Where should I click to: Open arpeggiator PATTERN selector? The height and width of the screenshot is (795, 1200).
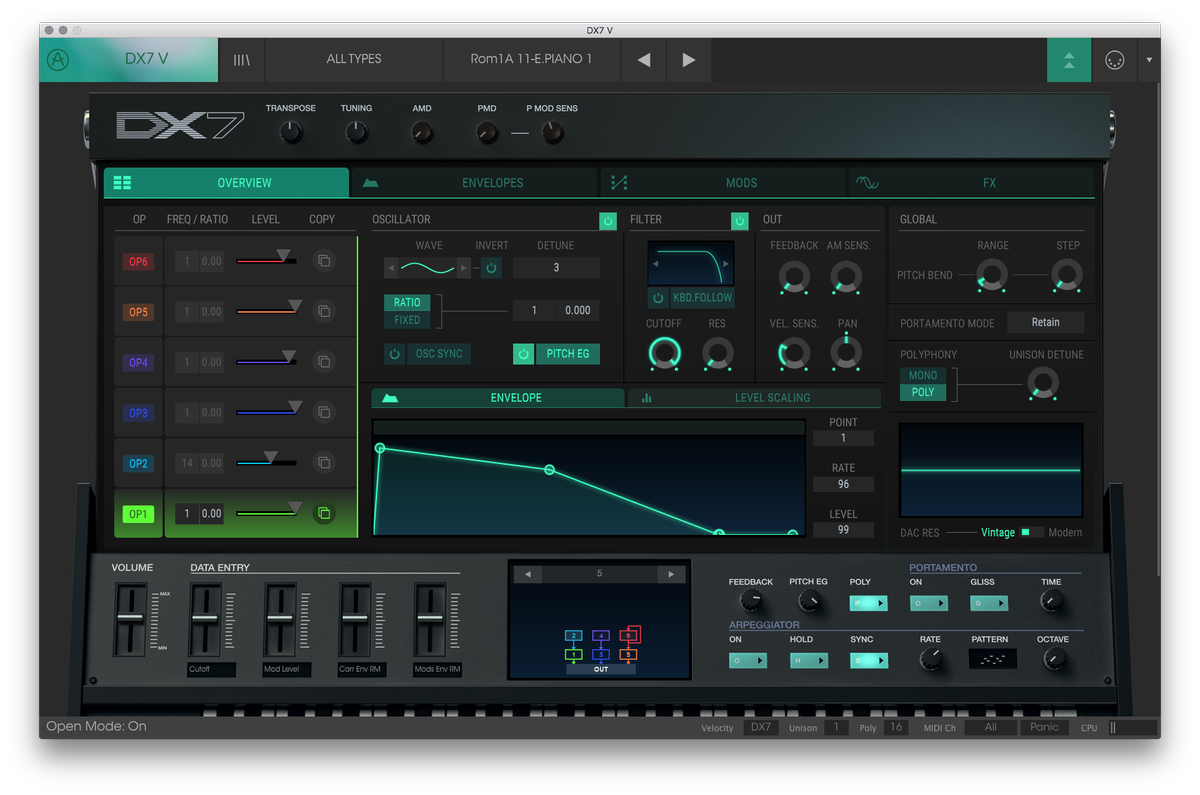tap(992, 659)
